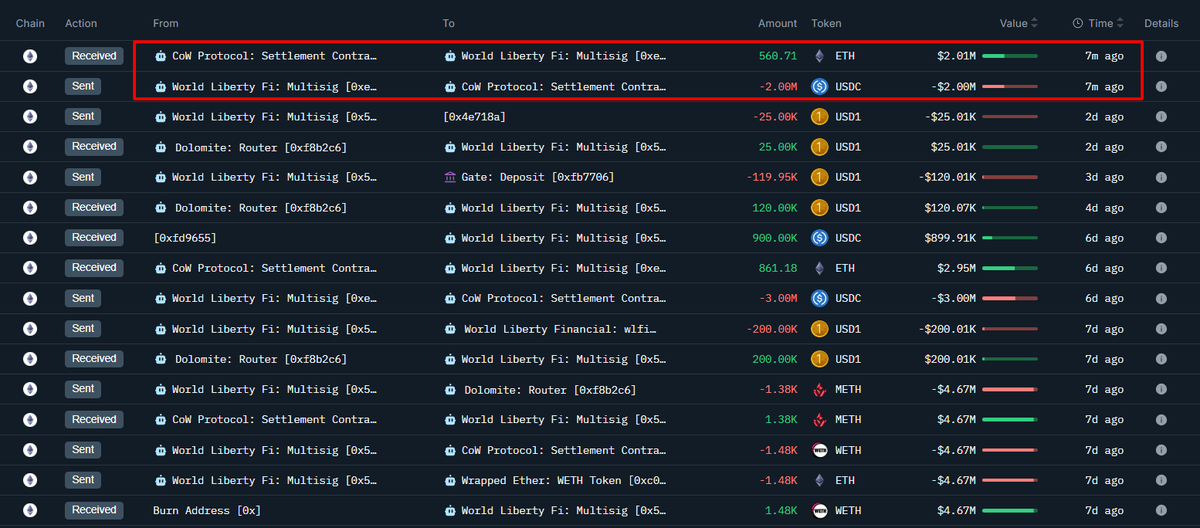The image size is (1200, 528).
Task: Click the To column header
Action: coord(449,23)
